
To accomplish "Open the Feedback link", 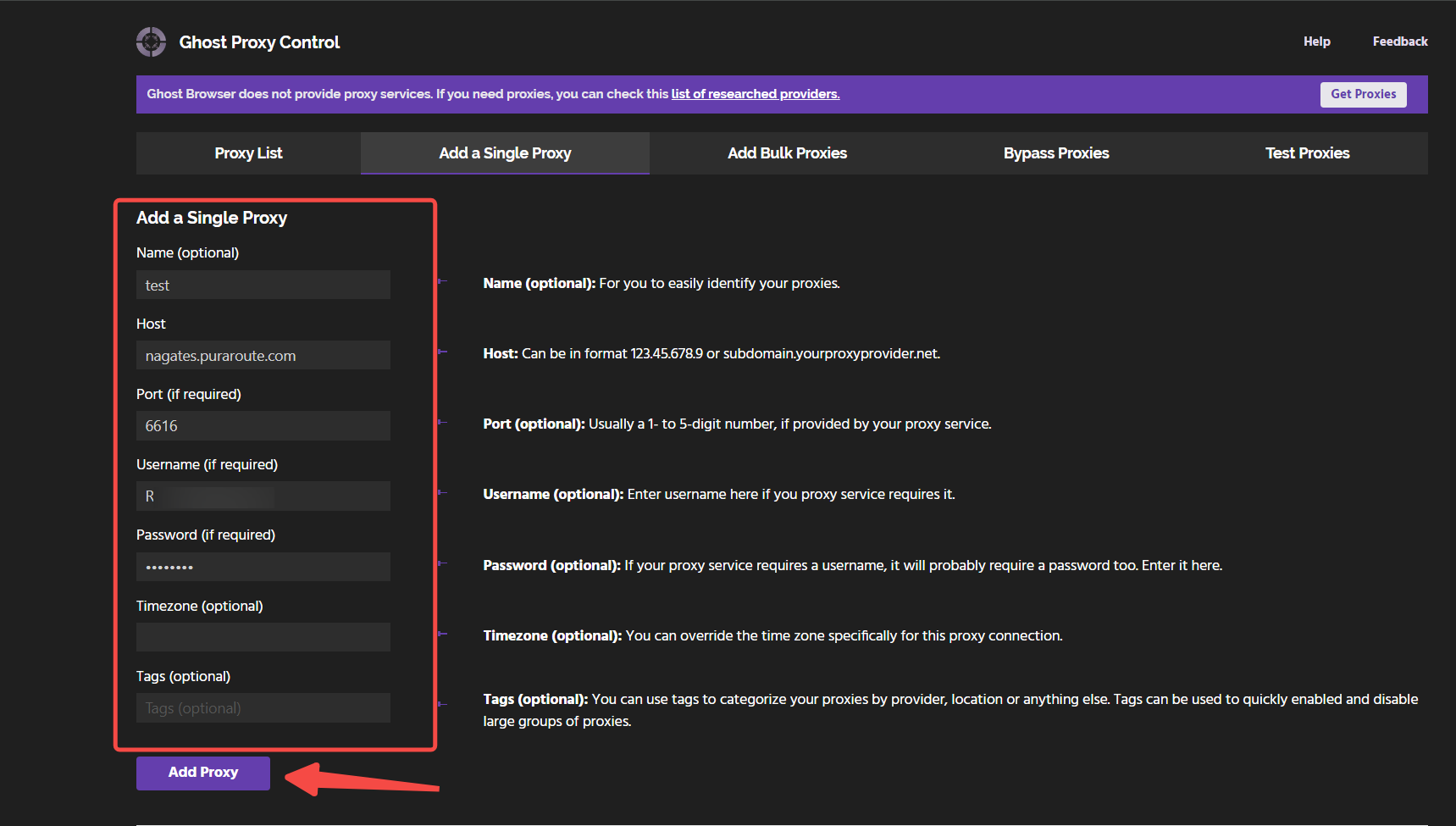I will click(1400, 42).
